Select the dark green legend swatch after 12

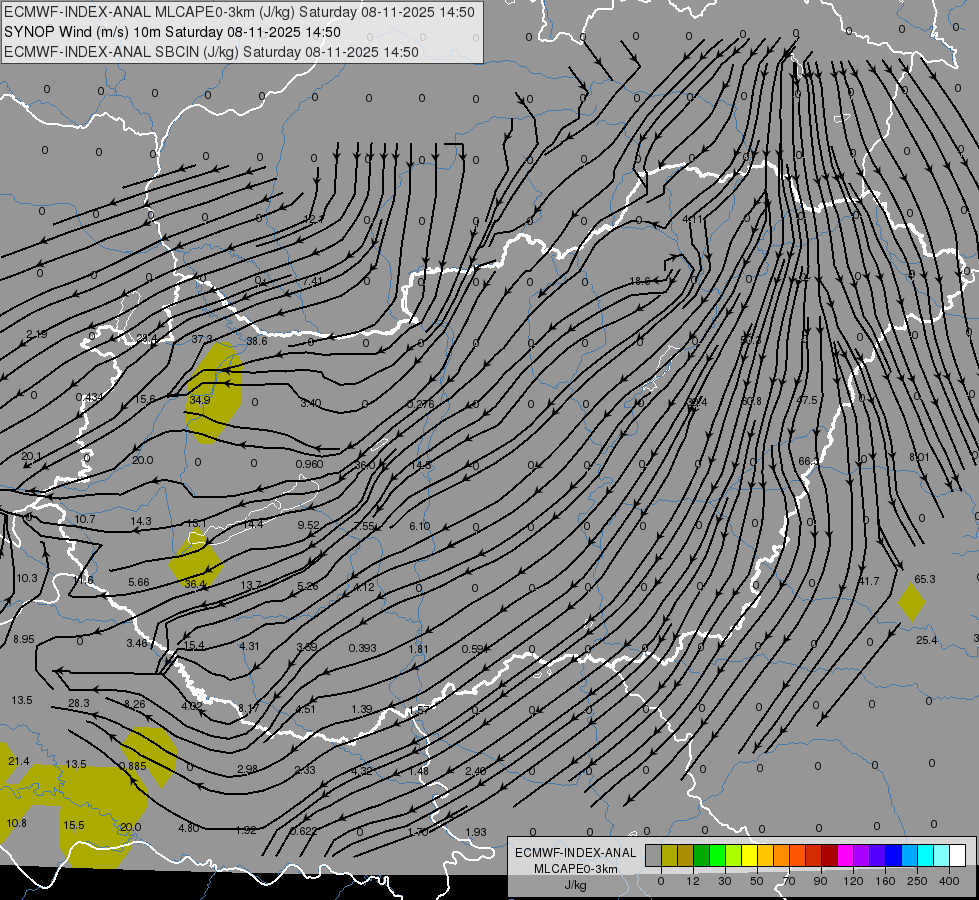pyautogui.click(x=701, y=856)
